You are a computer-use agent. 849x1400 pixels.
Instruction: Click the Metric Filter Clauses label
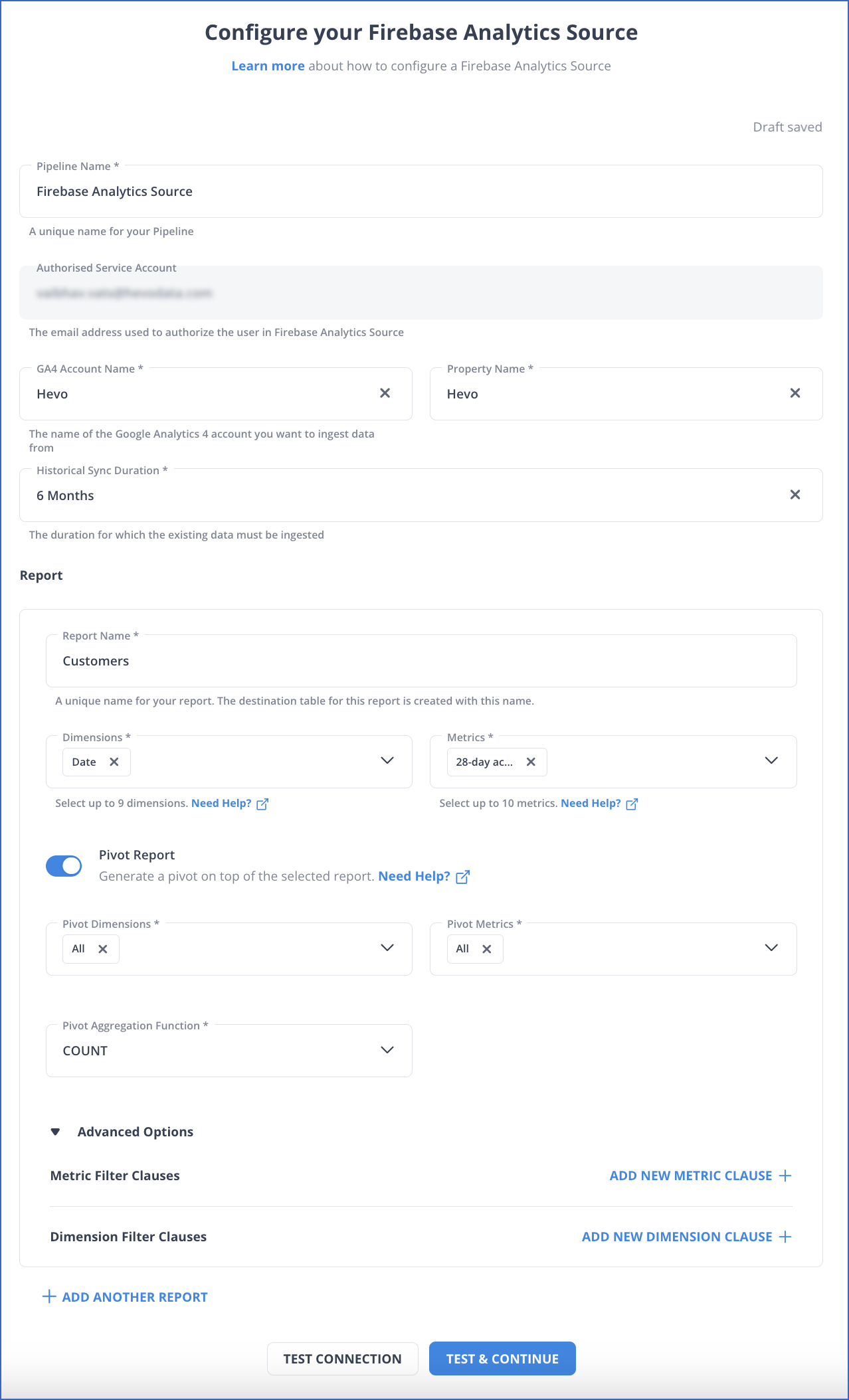pos(115,1176)
